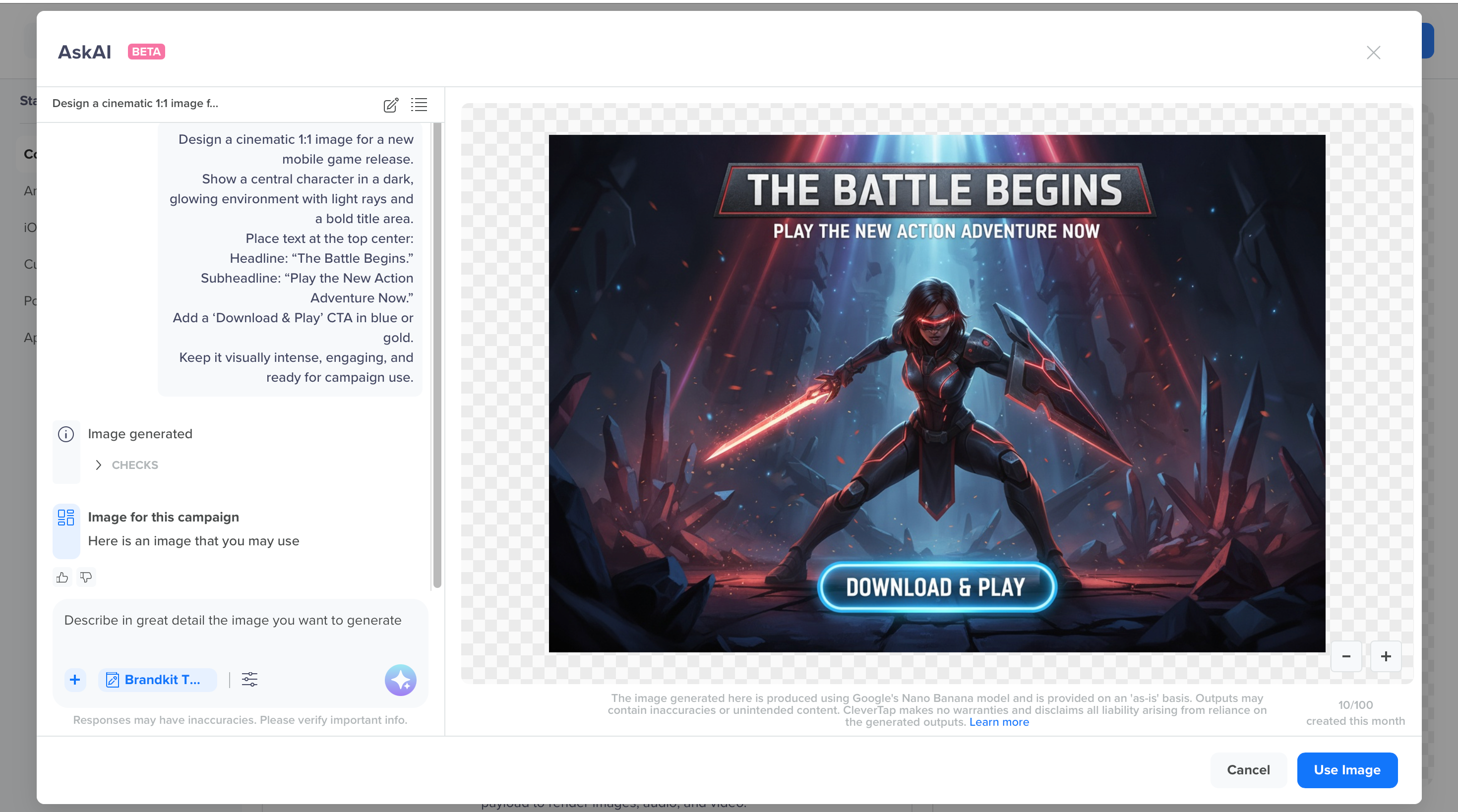Click the sparkle generate button
This screenshot has width=1458, height=812.
(x=401, y=680)
